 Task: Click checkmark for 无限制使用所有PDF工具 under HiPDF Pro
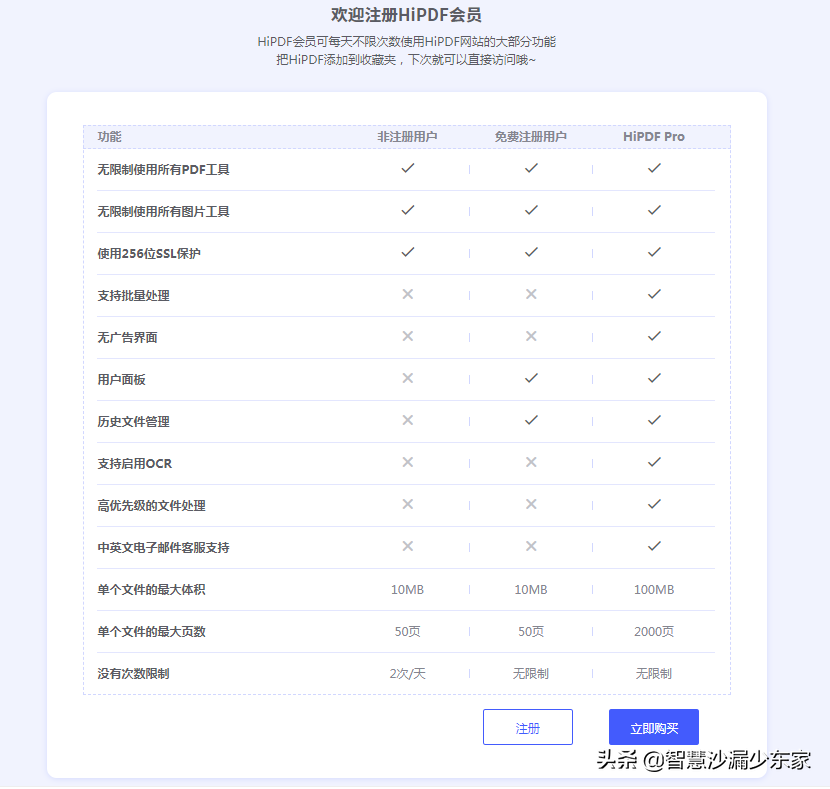(x=654, y=168)
